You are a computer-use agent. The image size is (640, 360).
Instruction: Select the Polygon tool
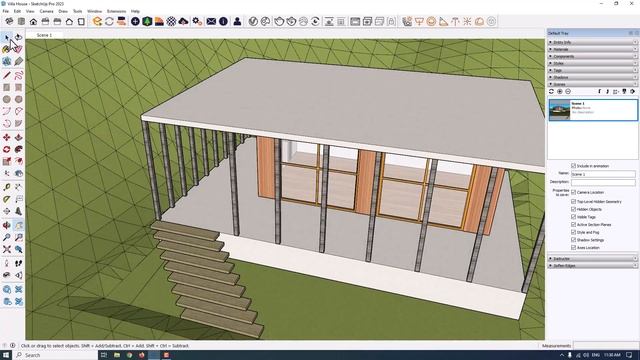[18, 99]
